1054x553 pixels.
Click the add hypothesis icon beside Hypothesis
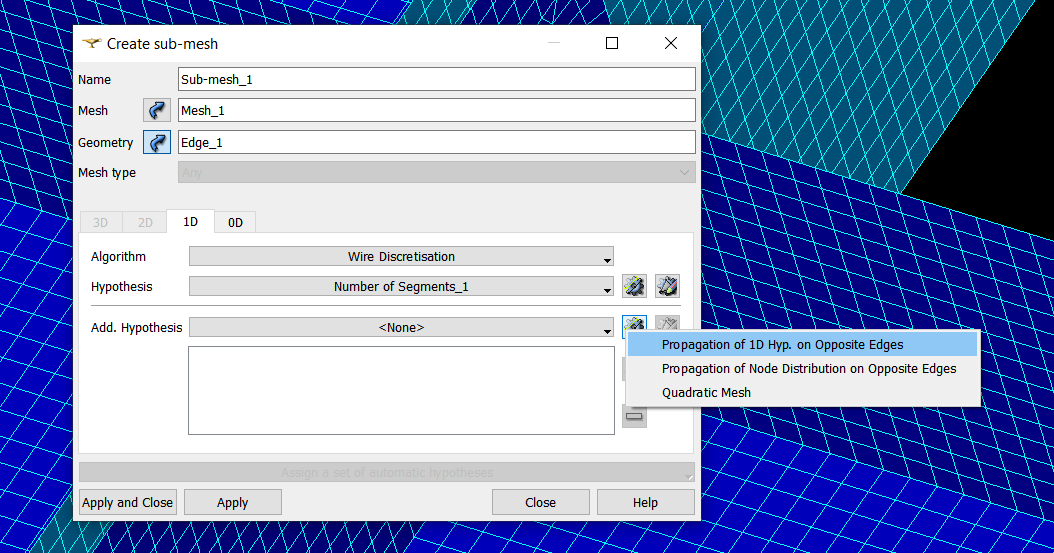(x=633, y=287)
